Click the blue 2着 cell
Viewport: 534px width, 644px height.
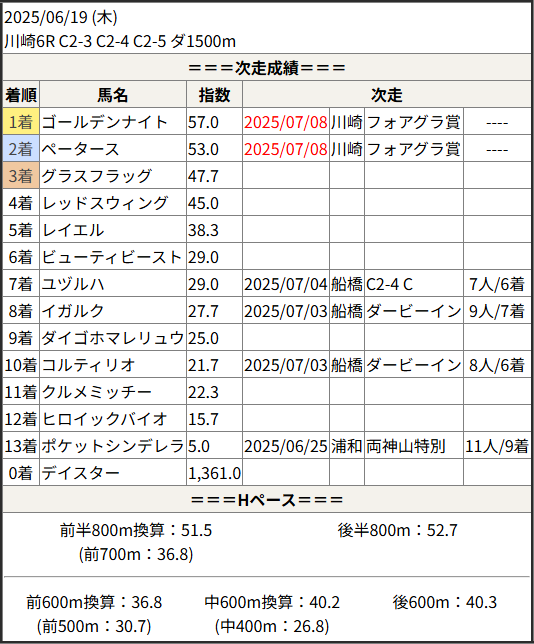pyautogui.click(x=21, y=149)
